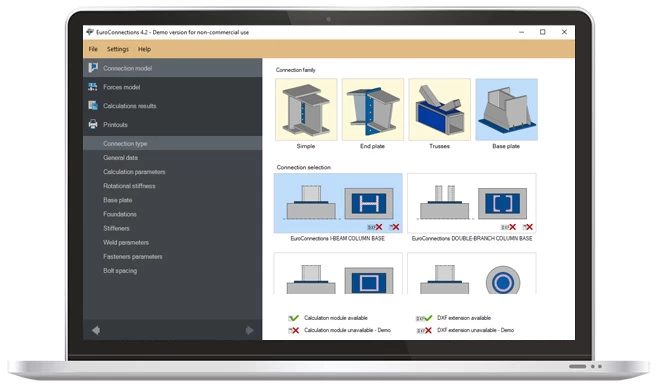The height and width of the screenshot is (386, 660).
Task: Select the Simple connection family icon
Action: (306, 109)
